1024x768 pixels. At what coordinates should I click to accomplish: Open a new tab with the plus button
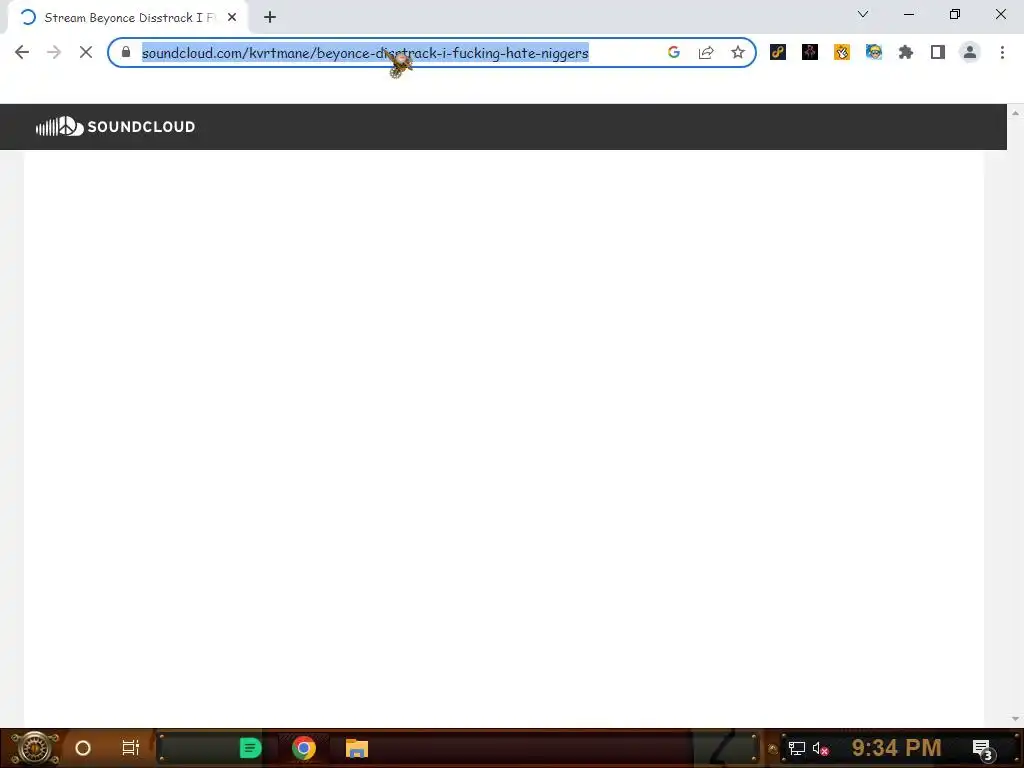point(270,17)
